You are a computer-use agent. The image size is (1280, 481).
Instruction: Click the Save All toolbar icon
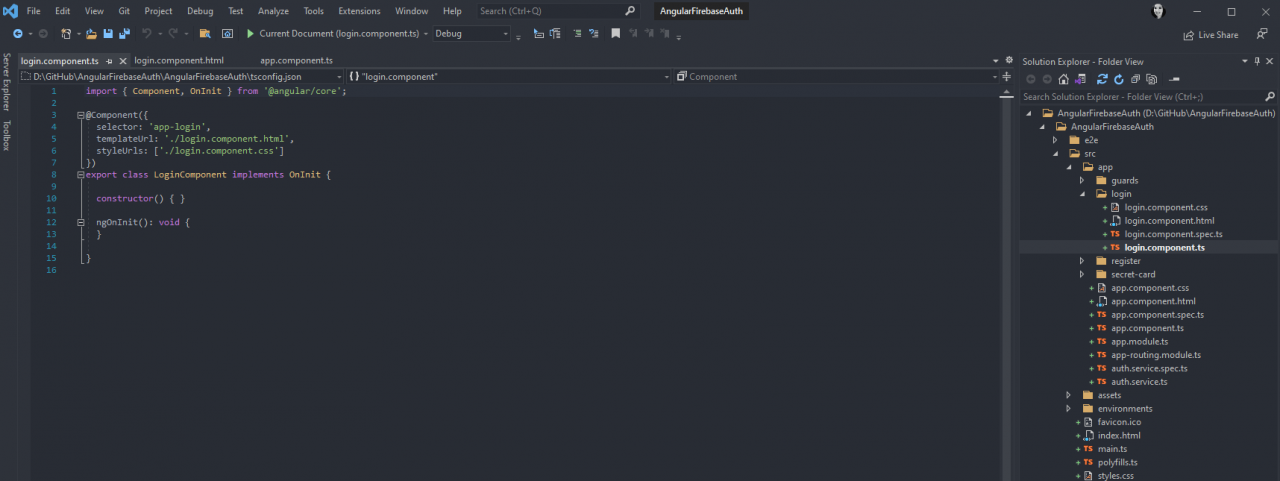[124, 34]
